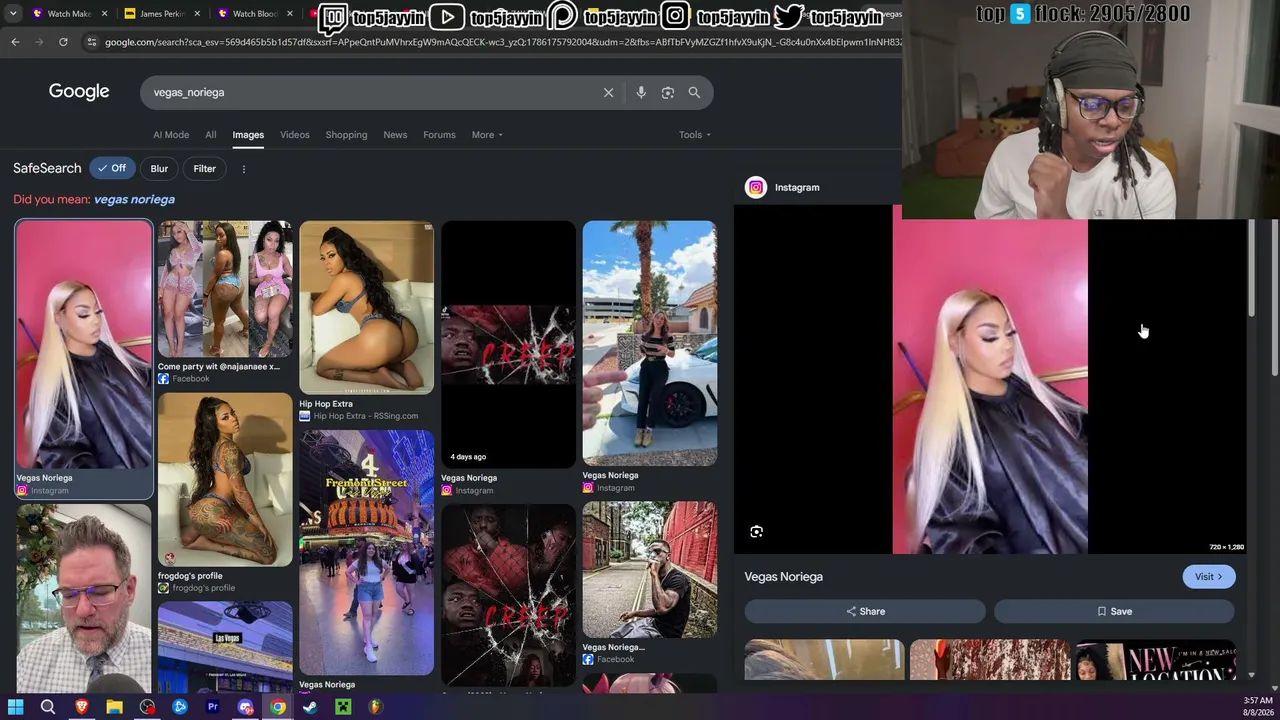Switch to the Videos tab
The image size is (1280, 720).
pos(294,135)
